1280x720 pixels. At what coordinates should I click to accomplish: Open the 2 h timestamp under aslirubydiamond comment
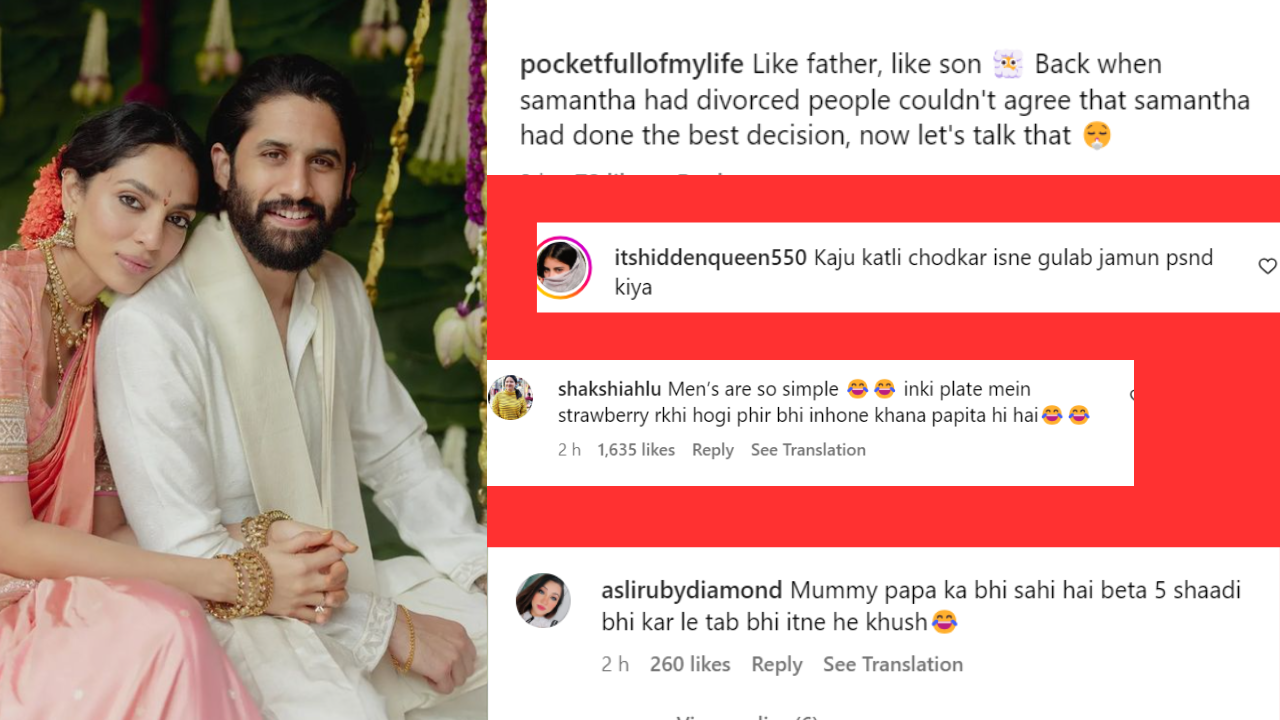point(615,664)
